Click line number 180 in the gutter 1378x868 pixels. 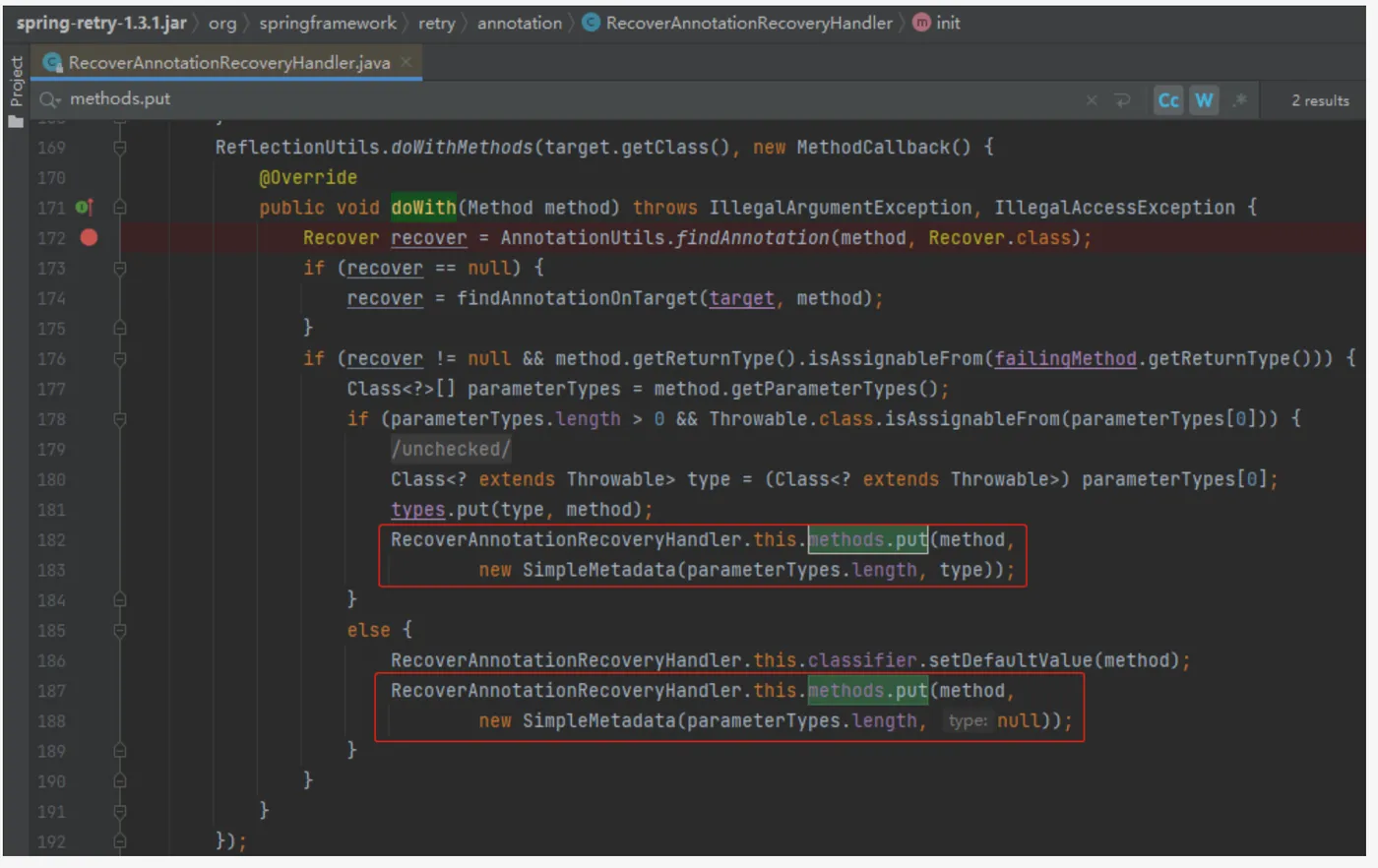[x=51, y=479]
